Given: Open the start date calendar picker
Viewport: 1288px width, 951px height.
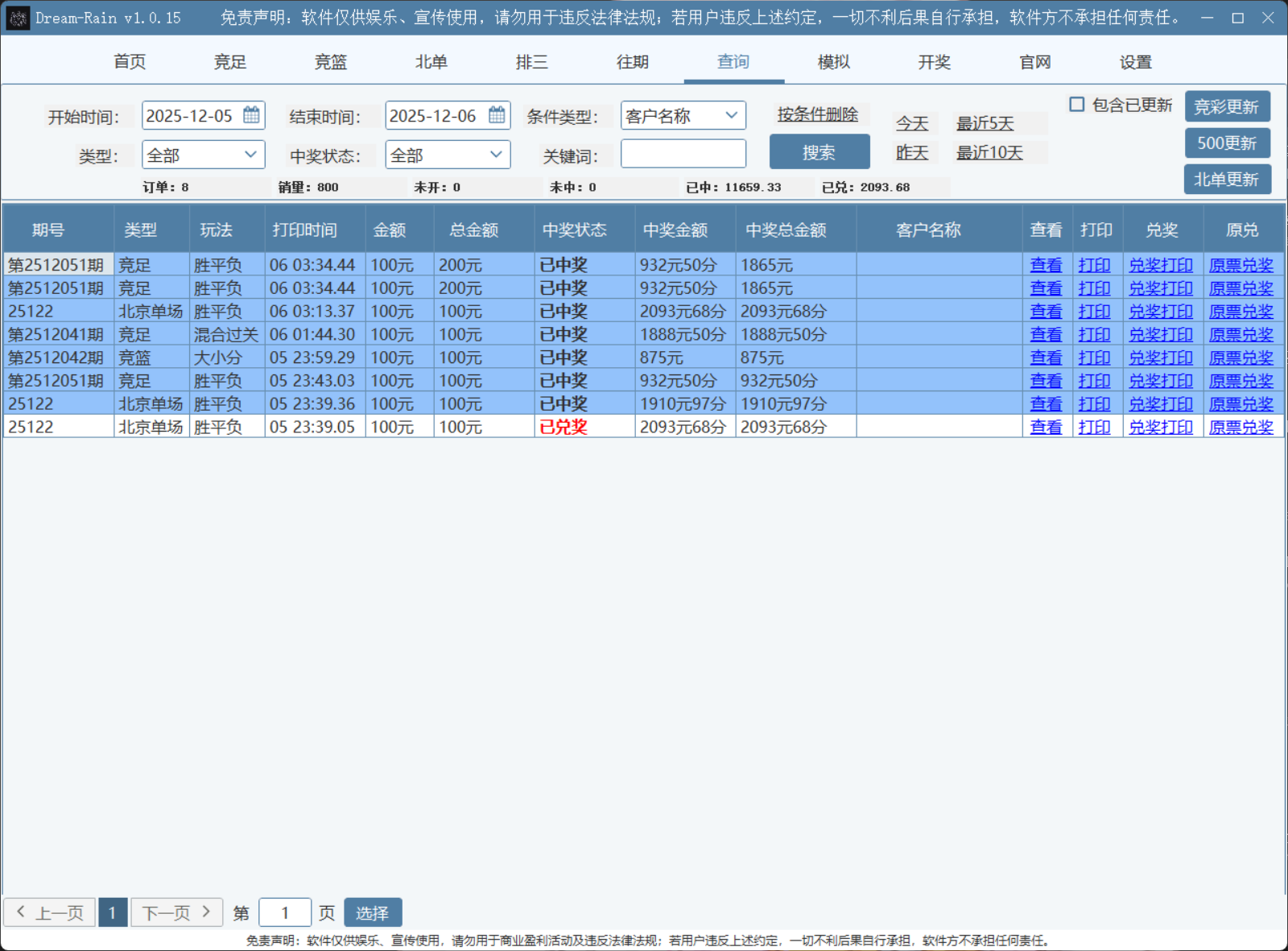Looking at the screenshot, I should tap(251, 115).
